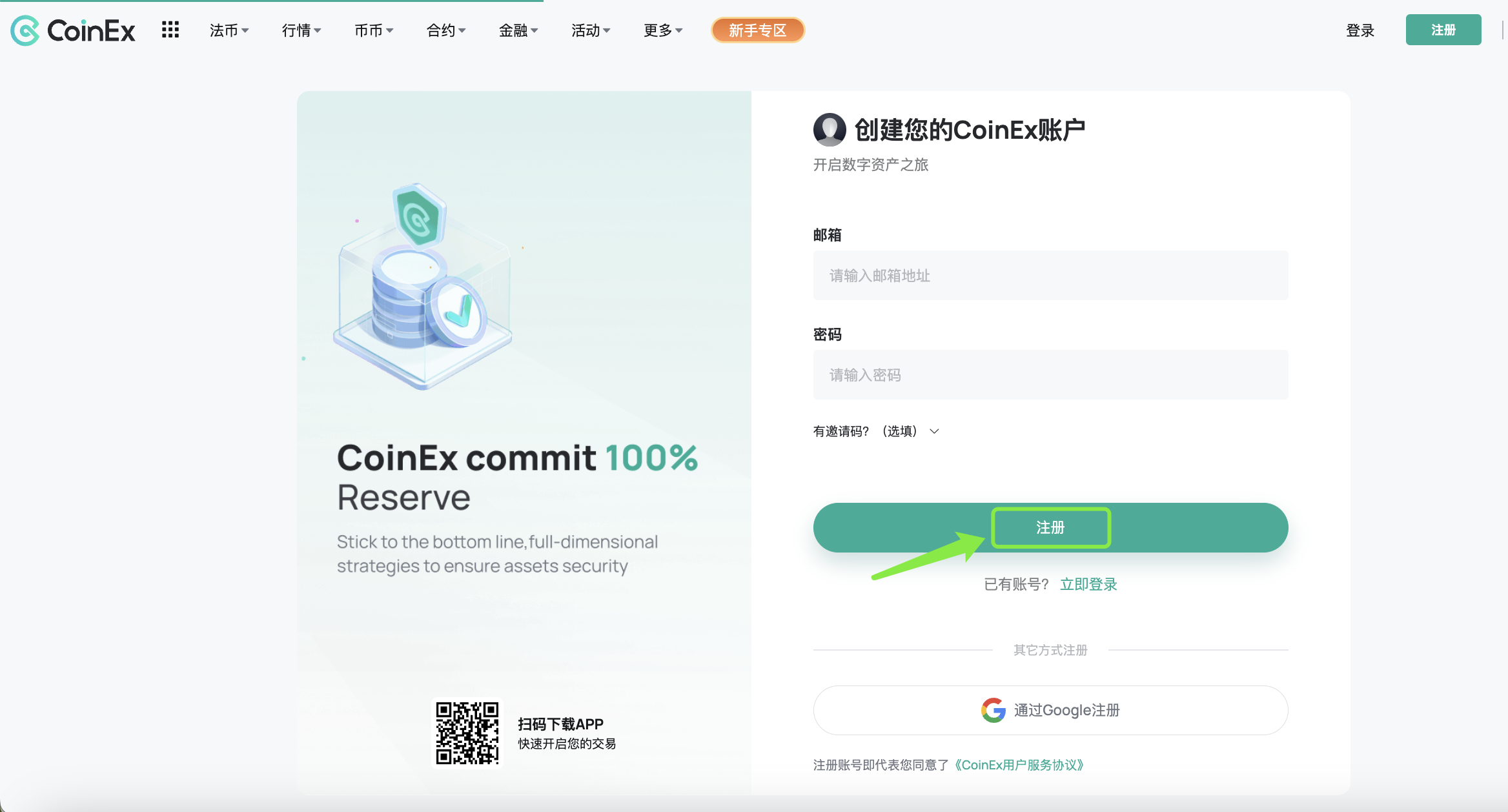Screen dimensions: 1508x812
Task: Click the QR code for APP download
Action: coord(467,733)
